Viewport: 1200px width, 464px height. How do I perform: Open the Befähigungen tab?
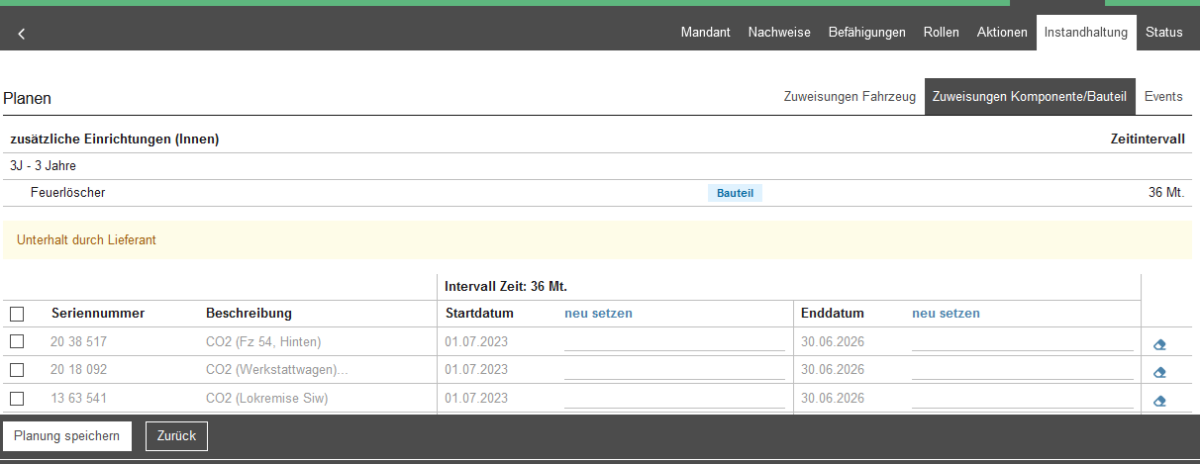pos(867,32)
